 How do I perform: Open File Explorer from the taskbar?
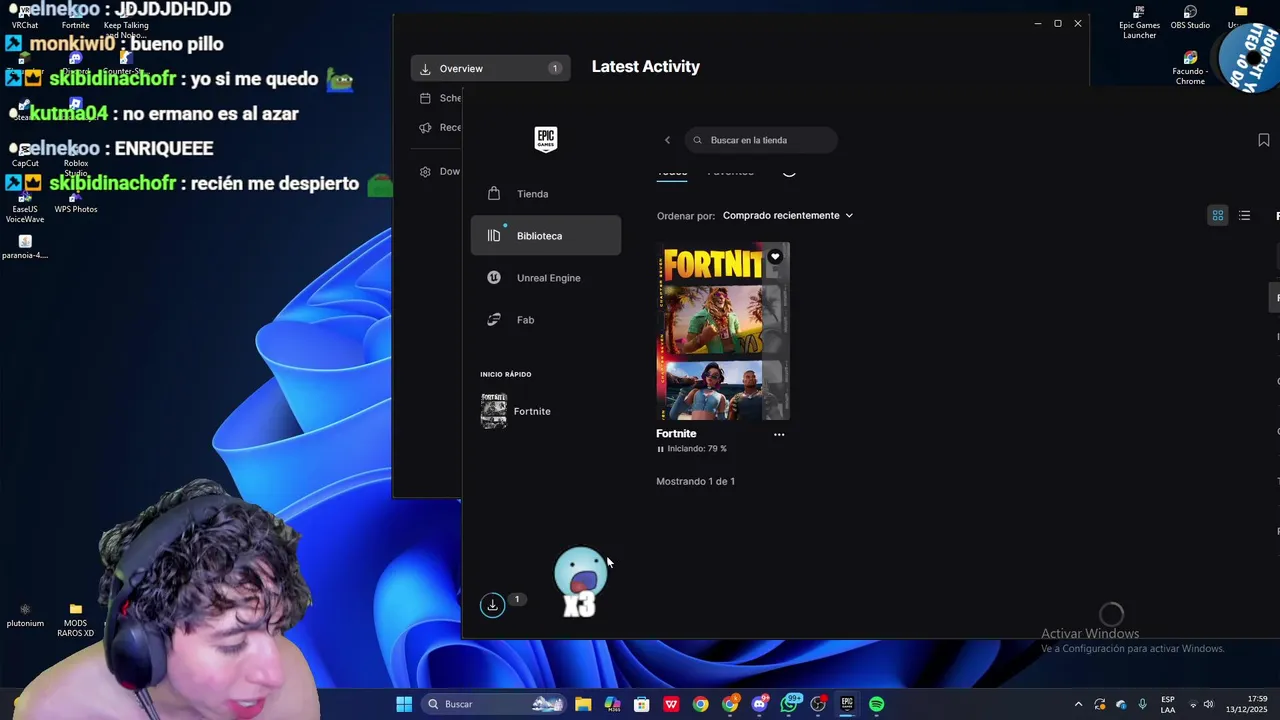[583, 704]
